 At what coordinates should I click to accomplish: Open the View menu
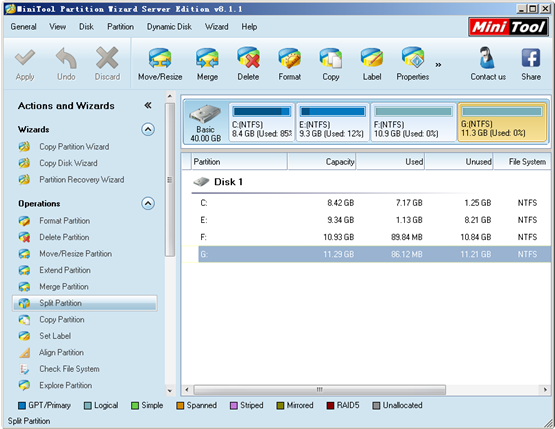[x=57, y=27]
